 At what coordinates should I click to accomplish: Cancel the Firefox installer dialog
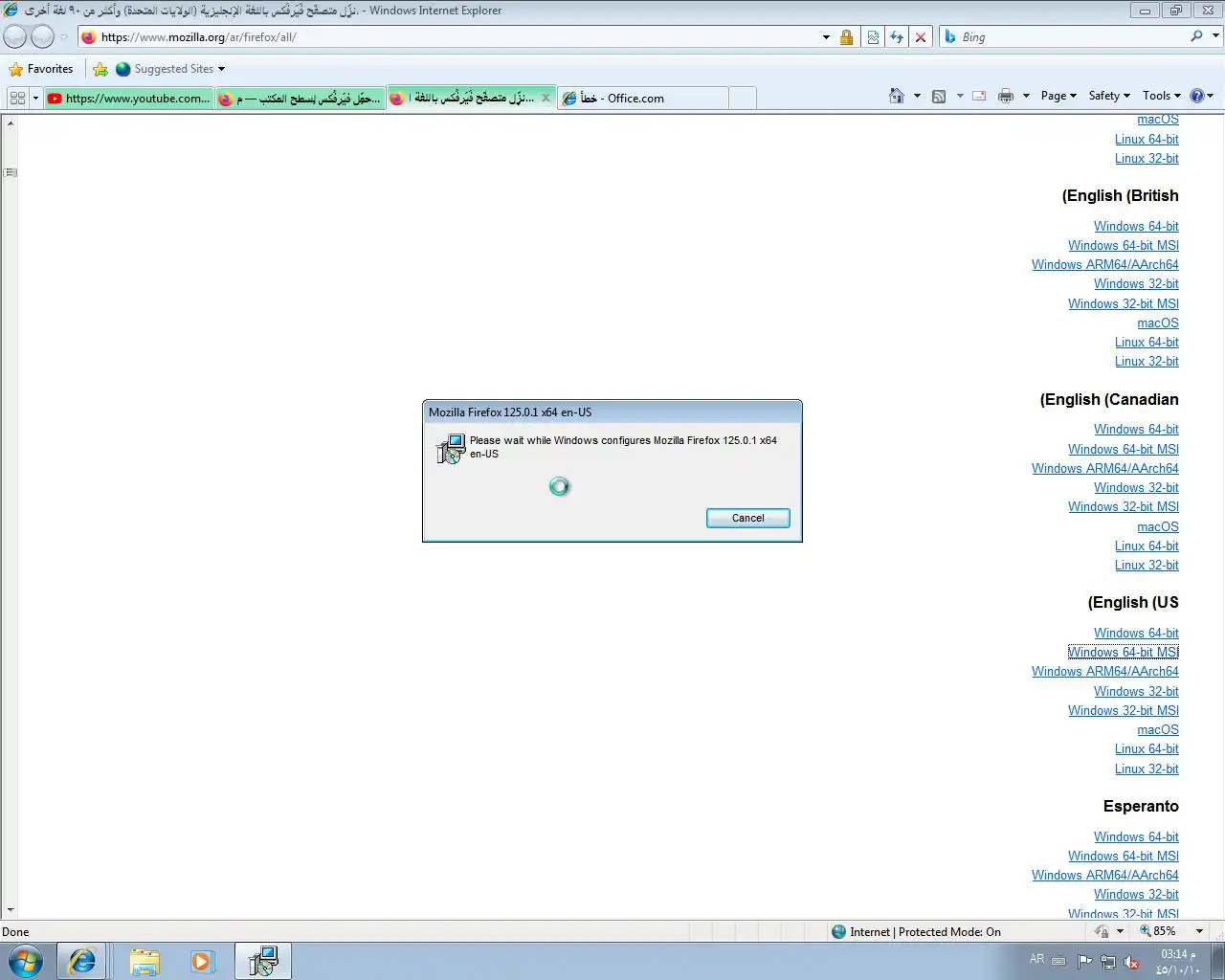point(747,518)
